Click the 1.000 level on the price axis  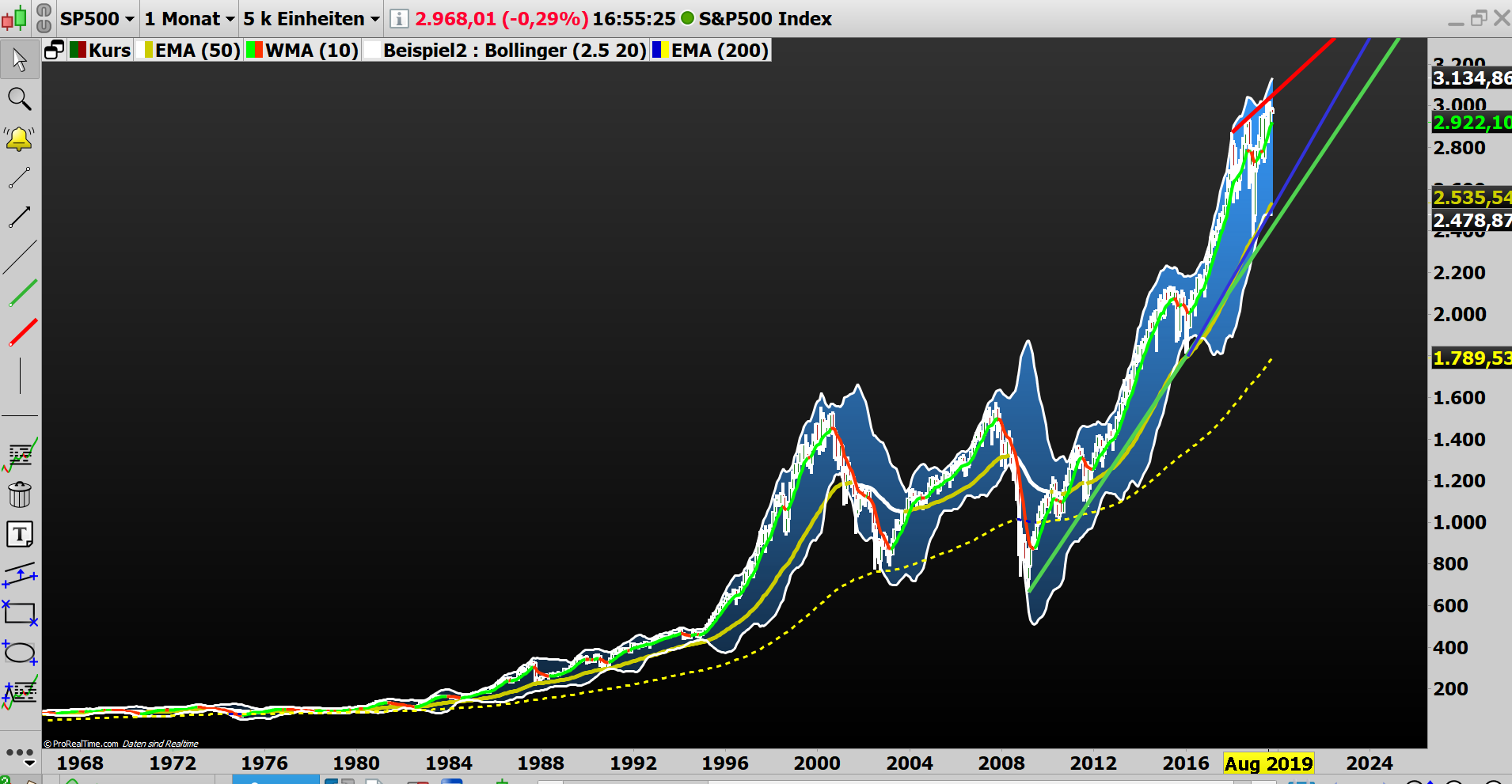point(1460,522)
